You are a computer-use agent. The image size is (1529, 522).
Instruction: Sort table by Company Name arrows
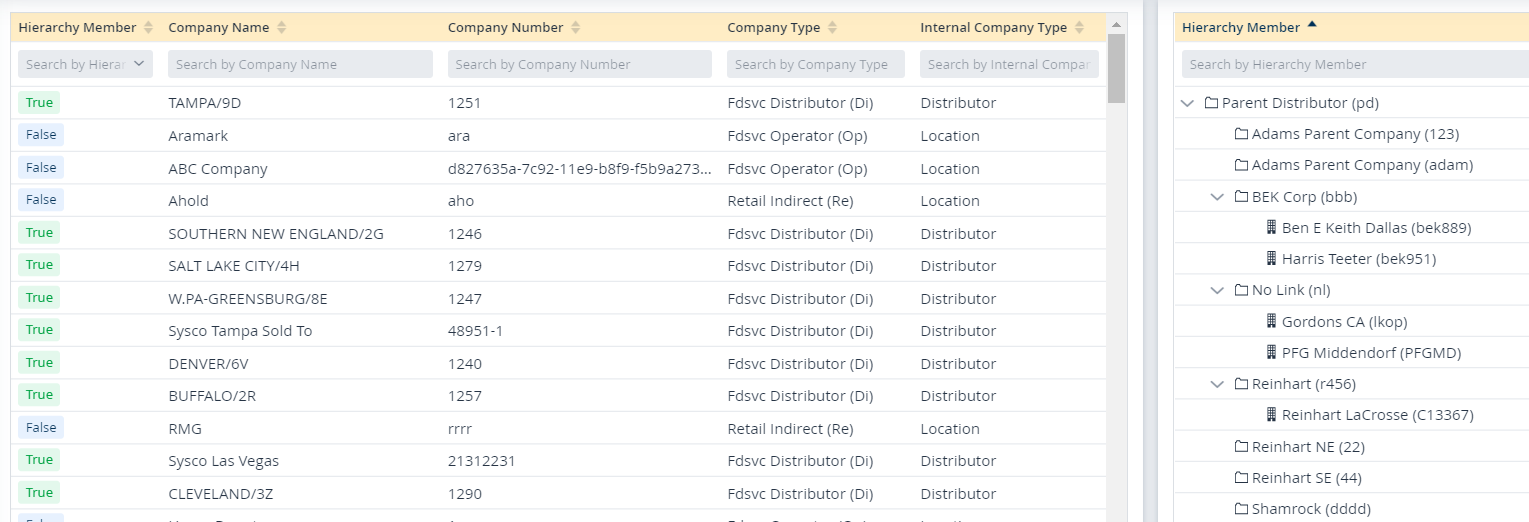click(x=281, y=28)
